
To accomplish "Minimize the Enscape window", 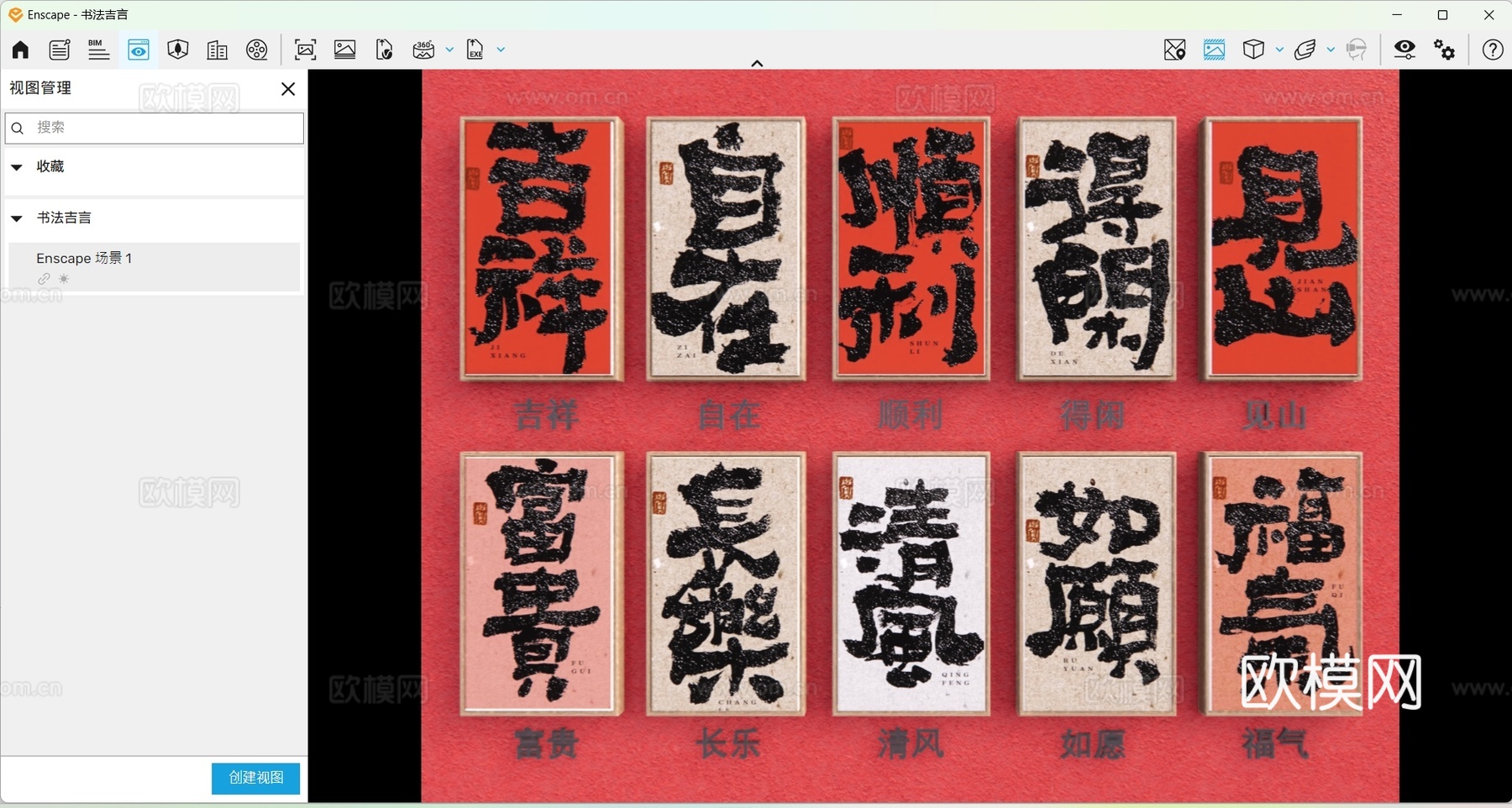I will pos(1397,15).
